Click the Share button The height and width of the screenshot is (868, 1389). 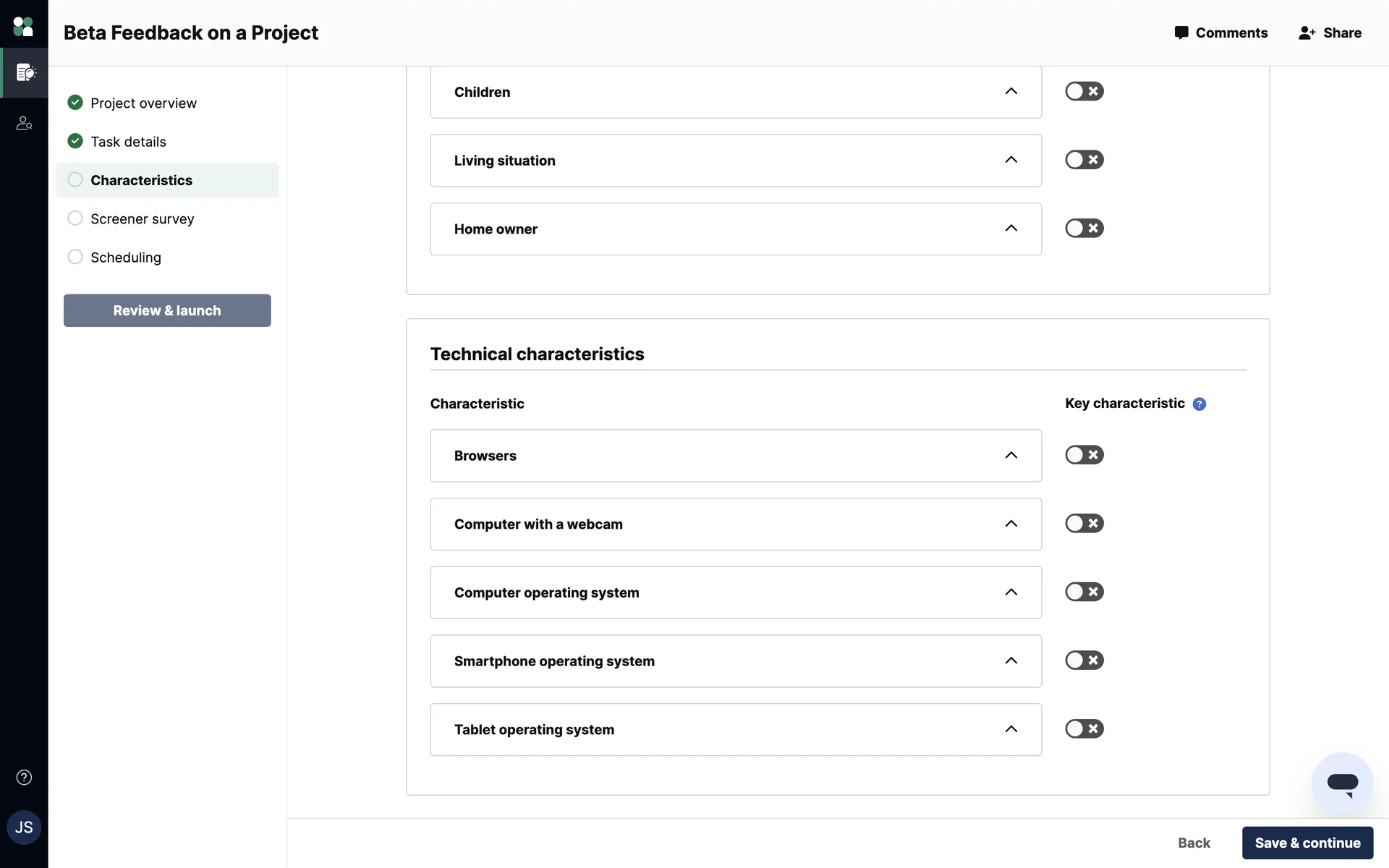(x=1330, y=33)
